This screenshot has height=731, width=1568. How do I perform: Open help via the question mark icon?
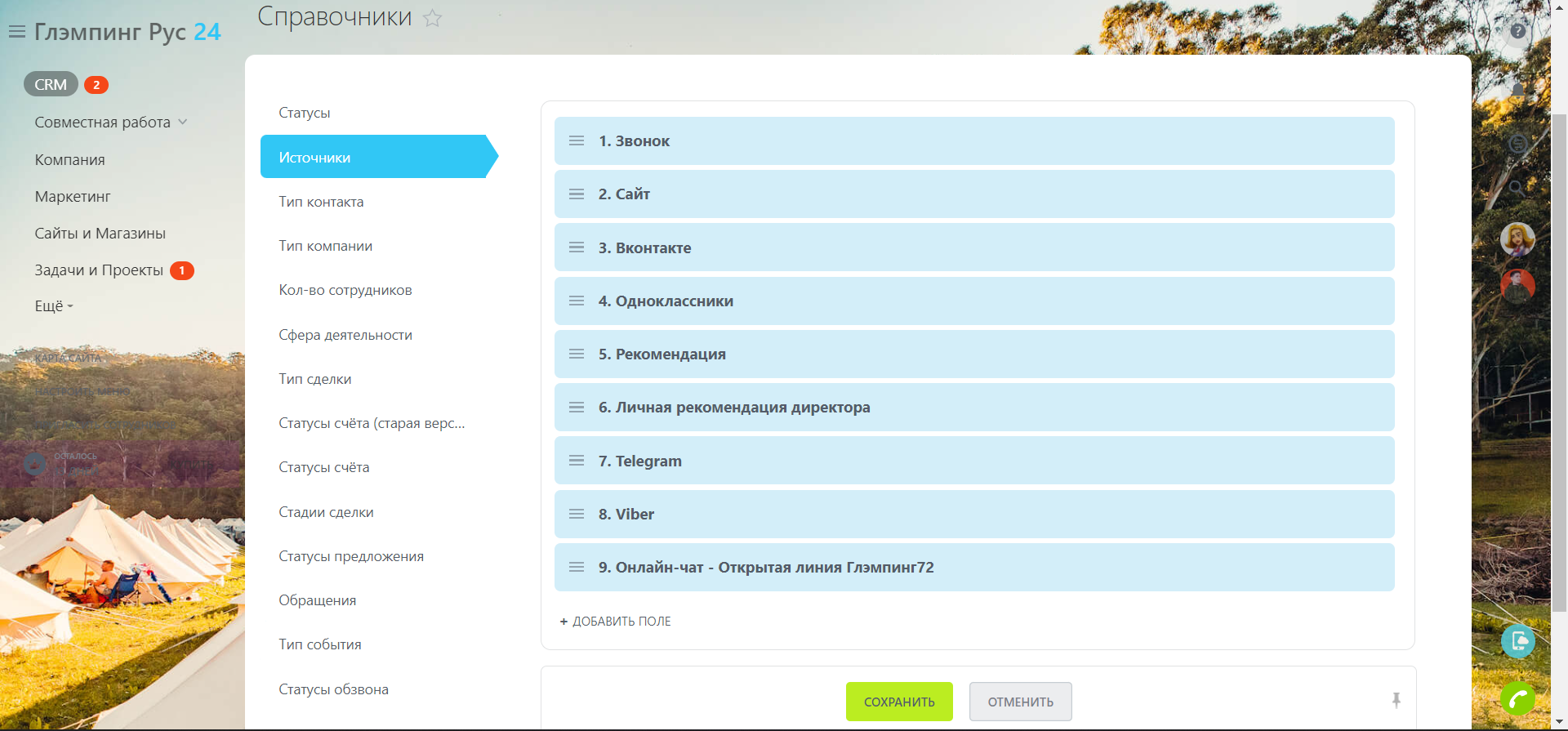coord(1518,32)
